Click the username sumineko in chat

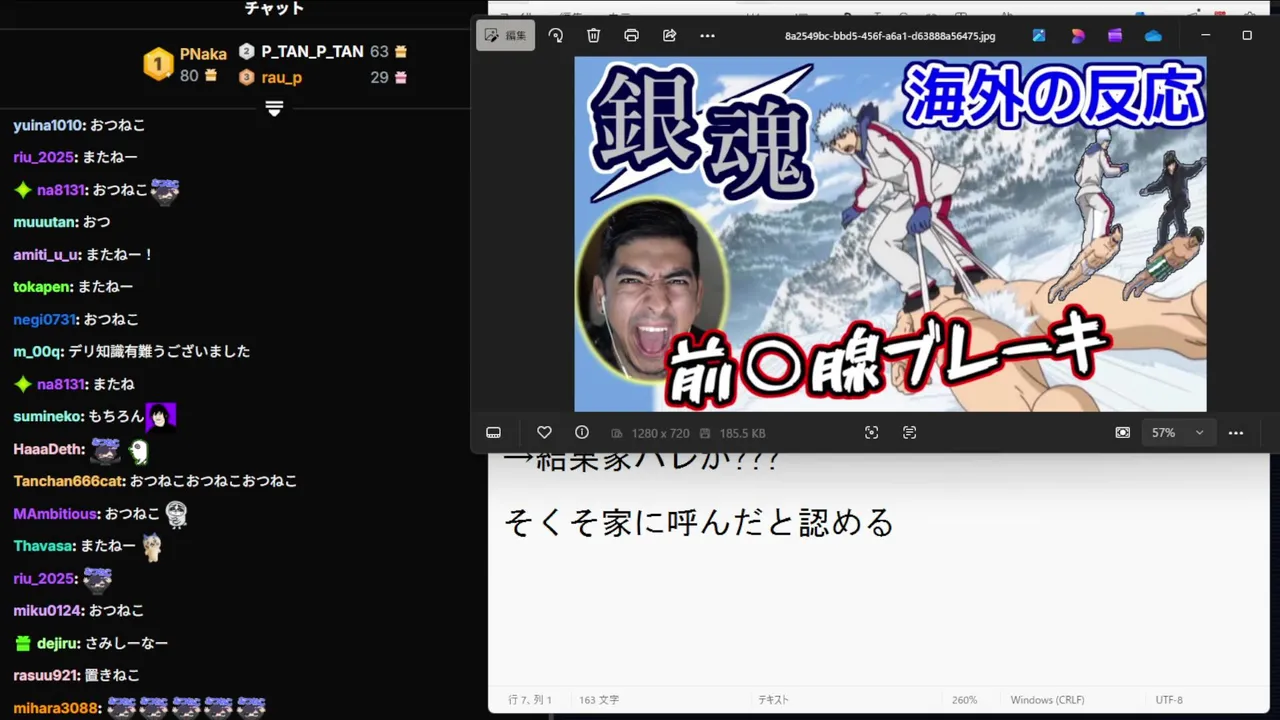point(48,416)
